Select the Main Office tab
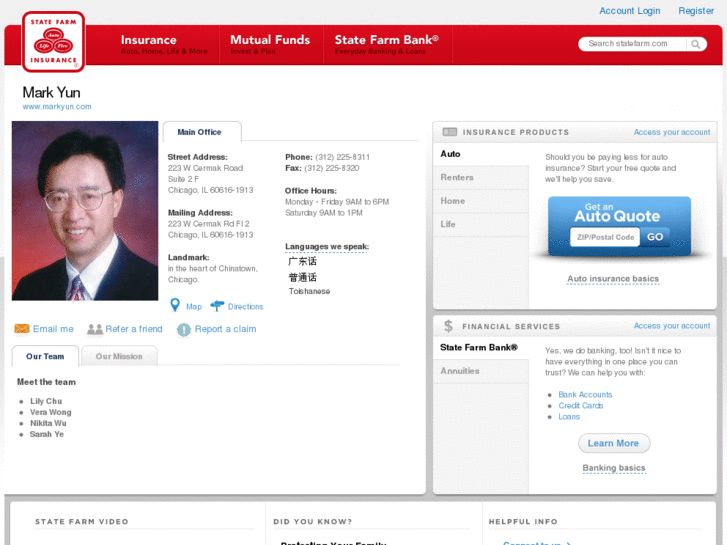727x545 pixels. 202,132
